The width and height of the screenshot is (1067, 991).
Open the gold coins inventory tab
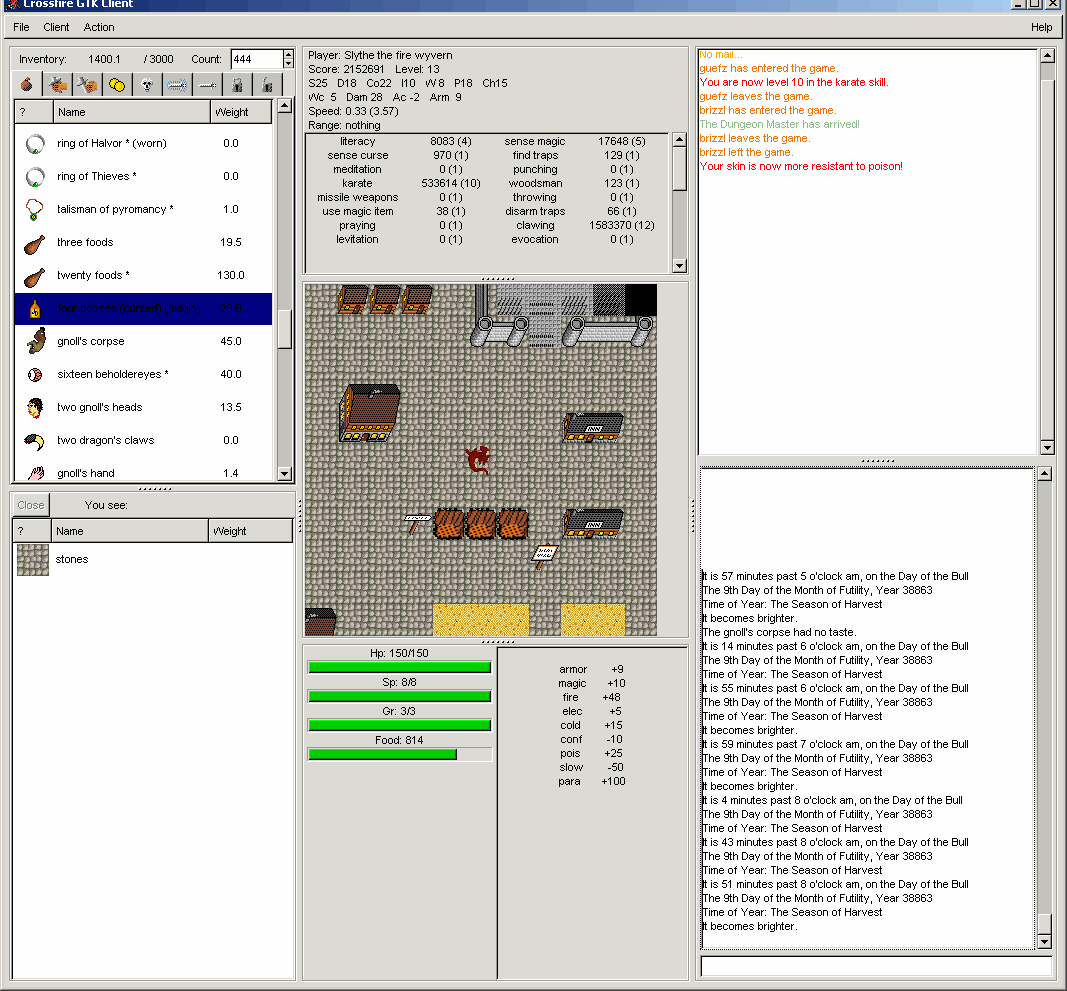(x=117, y=84)
